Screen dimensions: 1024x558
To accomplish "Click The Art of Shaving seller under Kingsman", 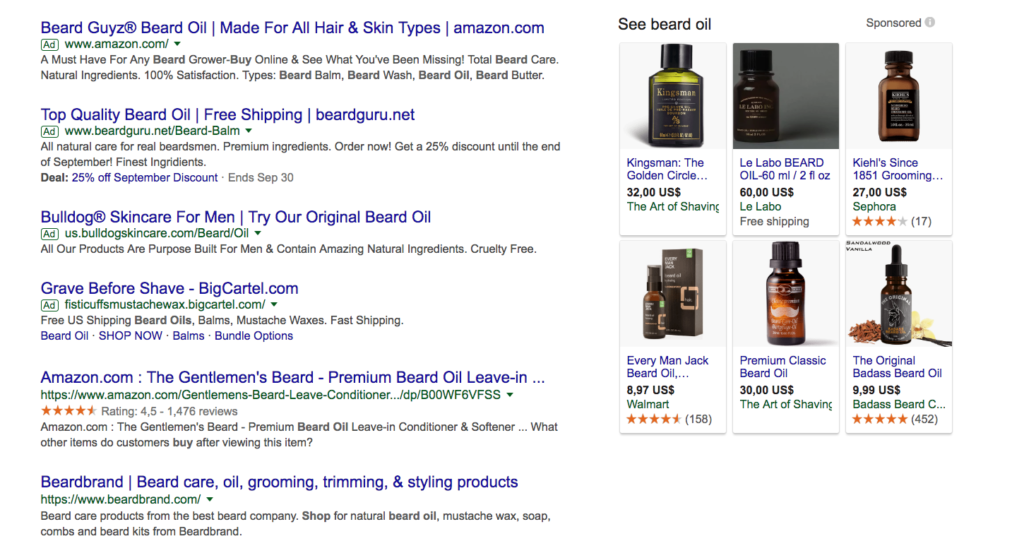I will (673, 206).
